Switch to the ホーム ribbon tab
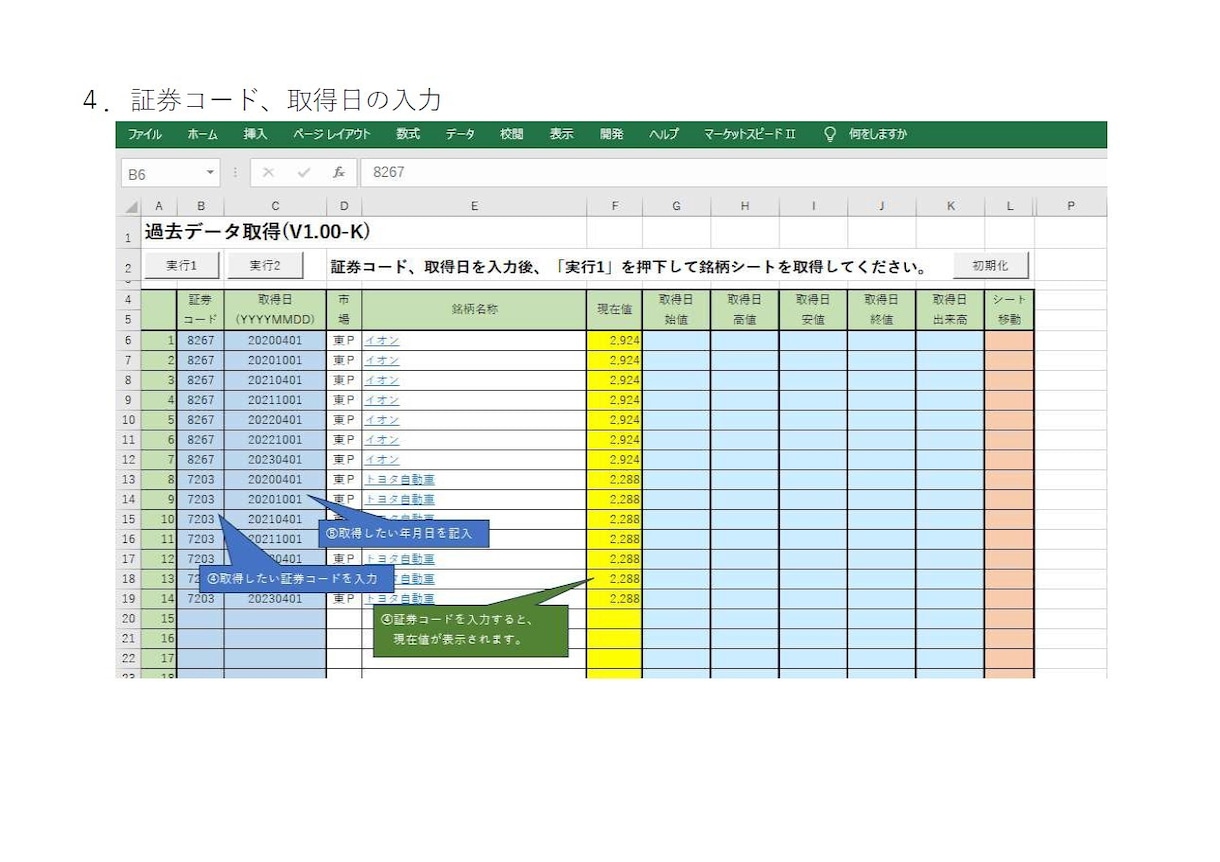Screen dimensions: 1220x862 coord(203,134)
